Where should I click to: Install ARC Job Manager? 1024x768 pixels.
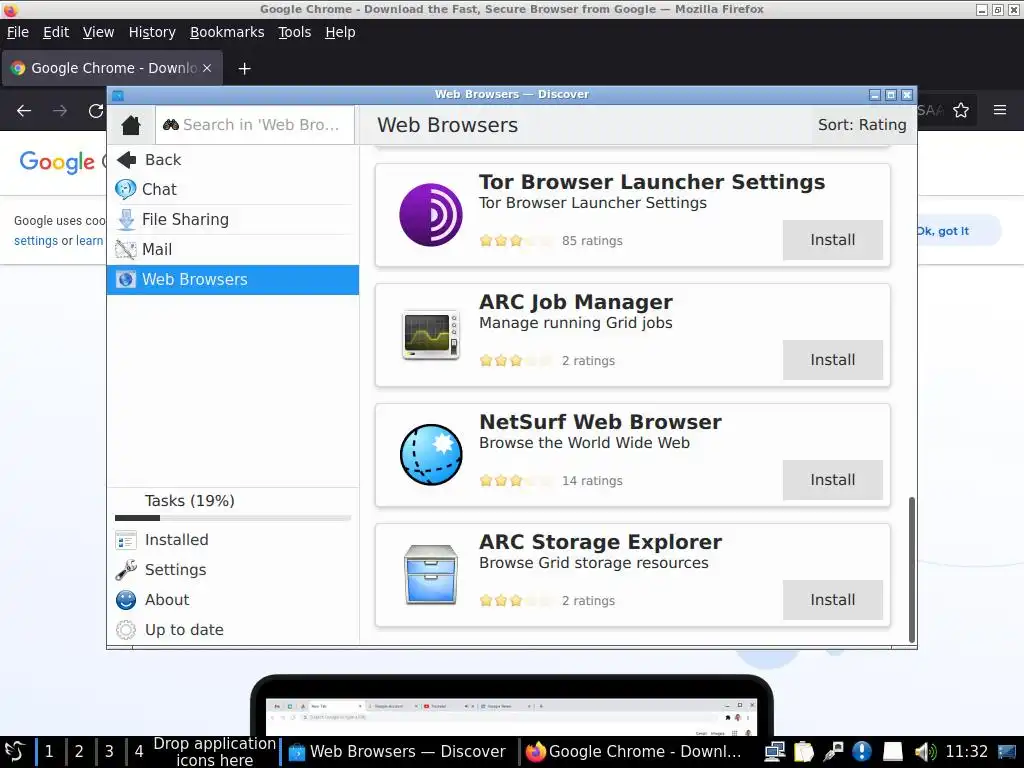click(833, 360)
